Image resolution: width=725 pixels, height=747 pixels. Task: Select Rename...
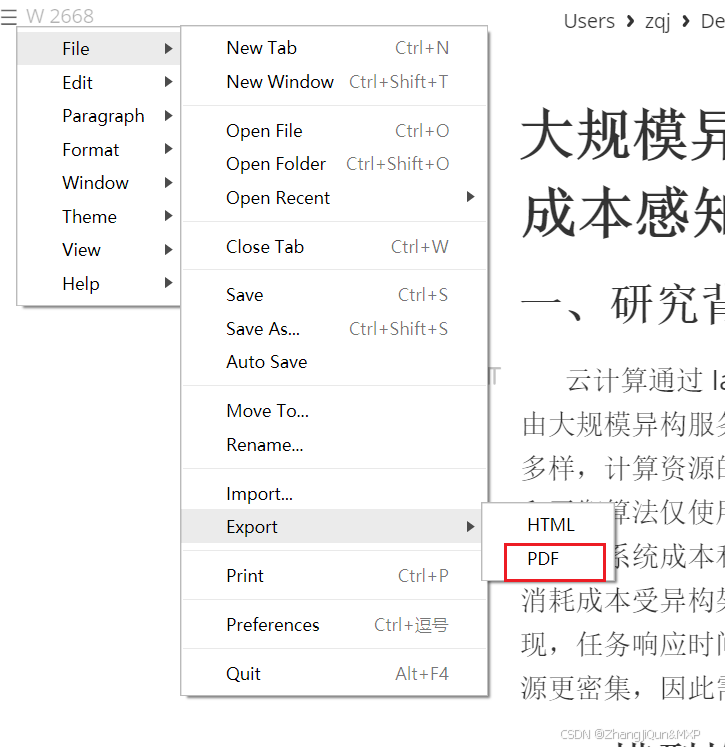[334, 444]
